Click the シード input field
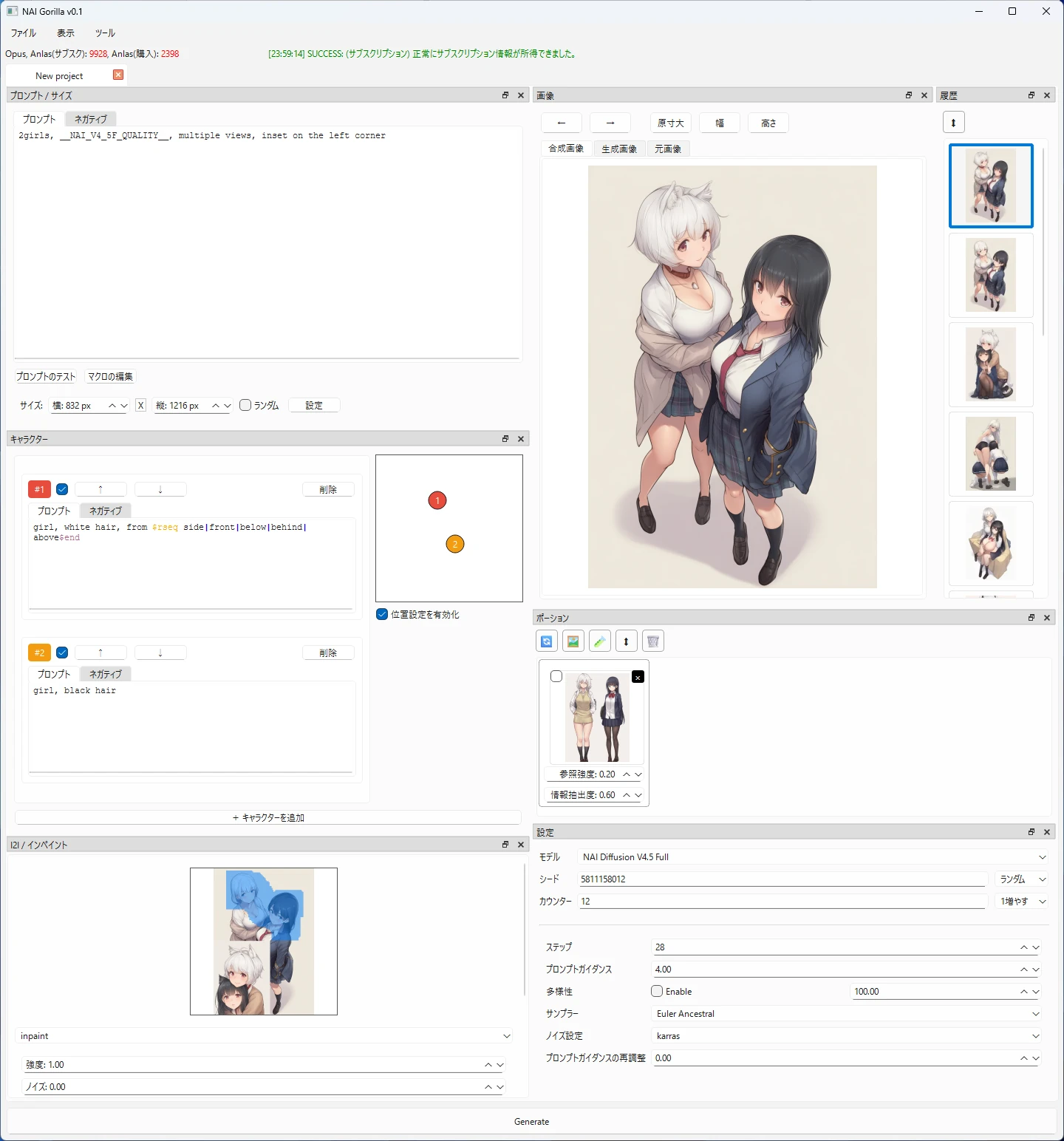Viewport: 1064px width, 1141px height. (x=783, y=879)
